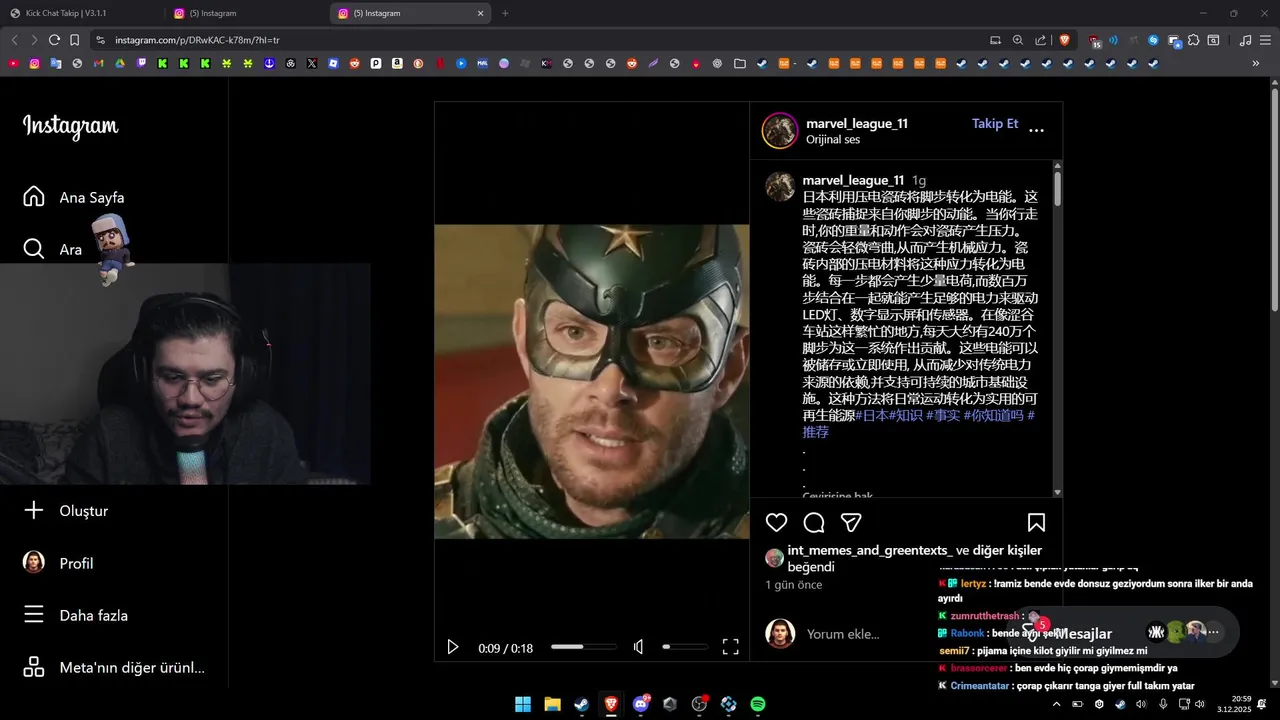Seek on the video progress bar

point(583,647)
